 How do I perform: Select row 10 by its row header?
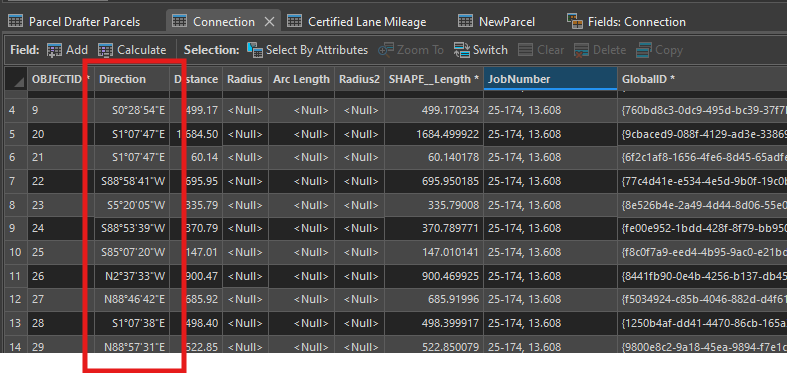pyautogui.click(x=16, y=252)
